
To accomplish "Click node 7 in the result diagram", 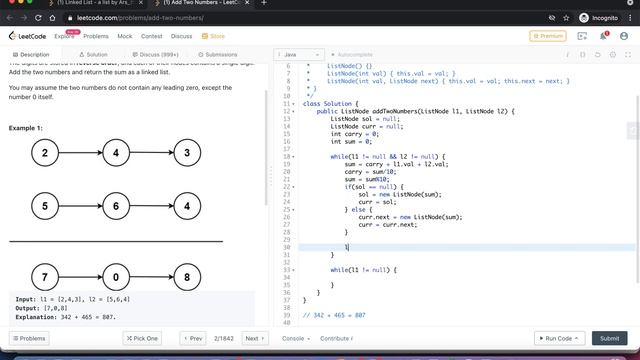I will (45, 278).
